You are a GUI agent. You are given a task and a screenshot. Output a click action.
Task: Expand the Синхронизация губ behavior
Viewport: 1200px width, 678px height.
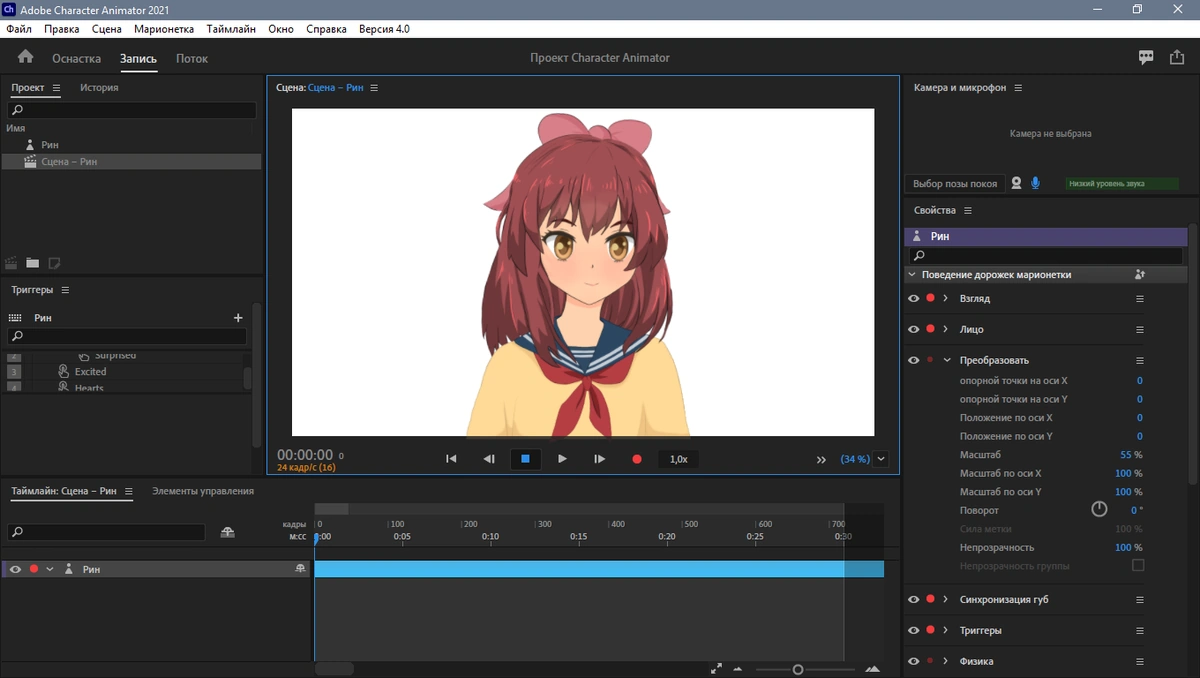click(946, 600)
